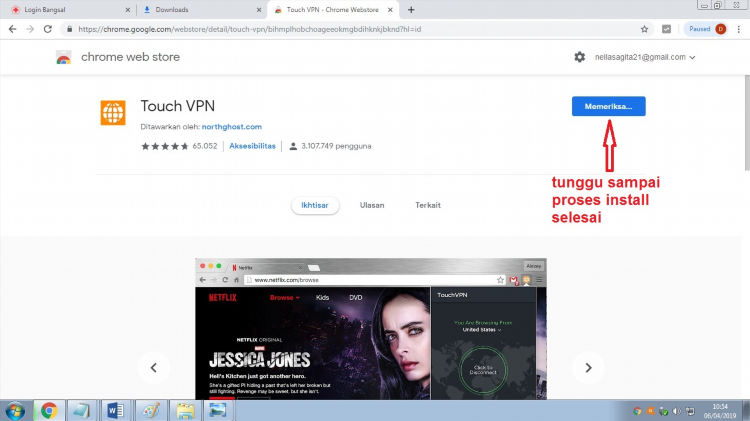Click the star rating 65.052
750x421 pixels.
click(179, 146)
